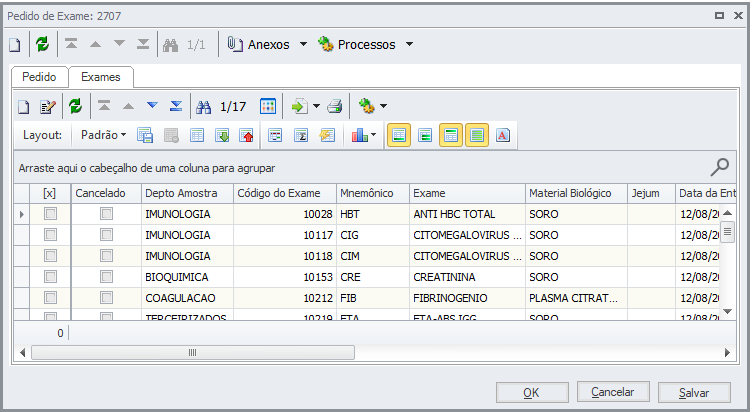
Task: Expand the exams processes gear dropdown
Action: coord(383,106)
